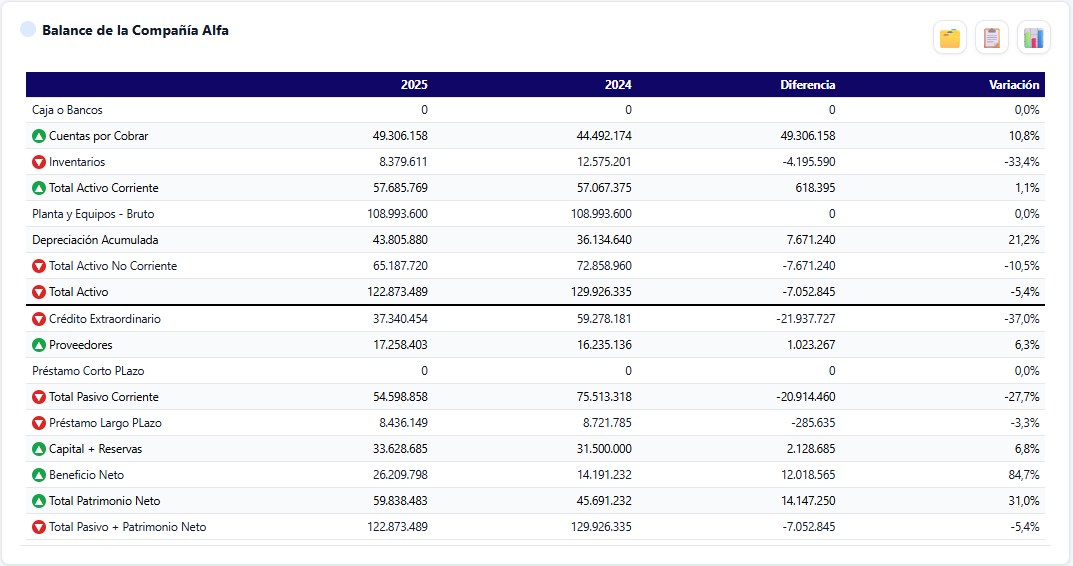Image resolution: width=1073 pixels, height=566 pixels.
Task: Click the Diferencia column header
Action: 807,85
